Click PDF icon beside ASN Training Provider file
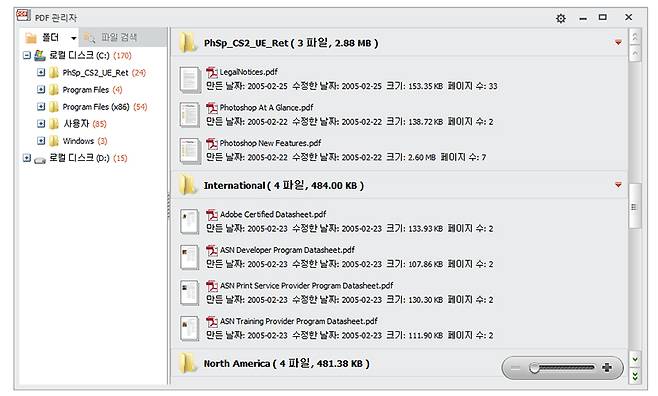The image size is (658, 396). (x=212, y=322)
